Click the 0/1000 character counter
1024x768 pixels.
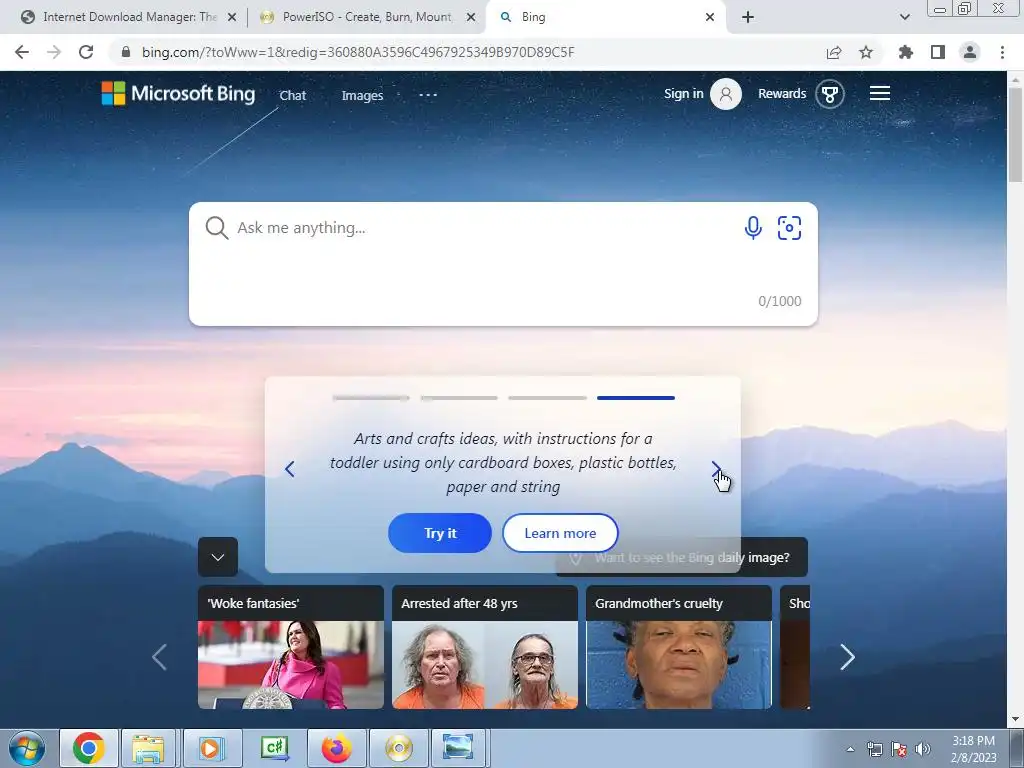tap(779, 301)
